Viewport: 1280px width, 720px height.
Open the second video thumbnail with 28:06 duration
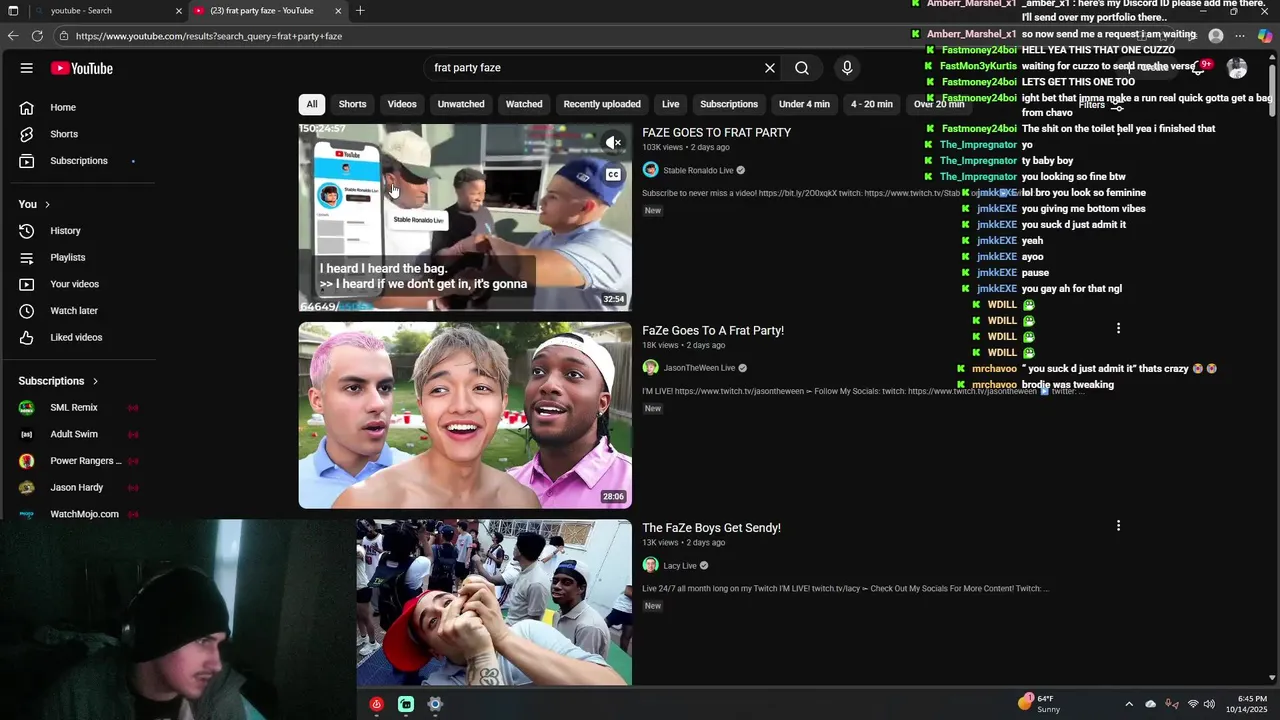465,415
